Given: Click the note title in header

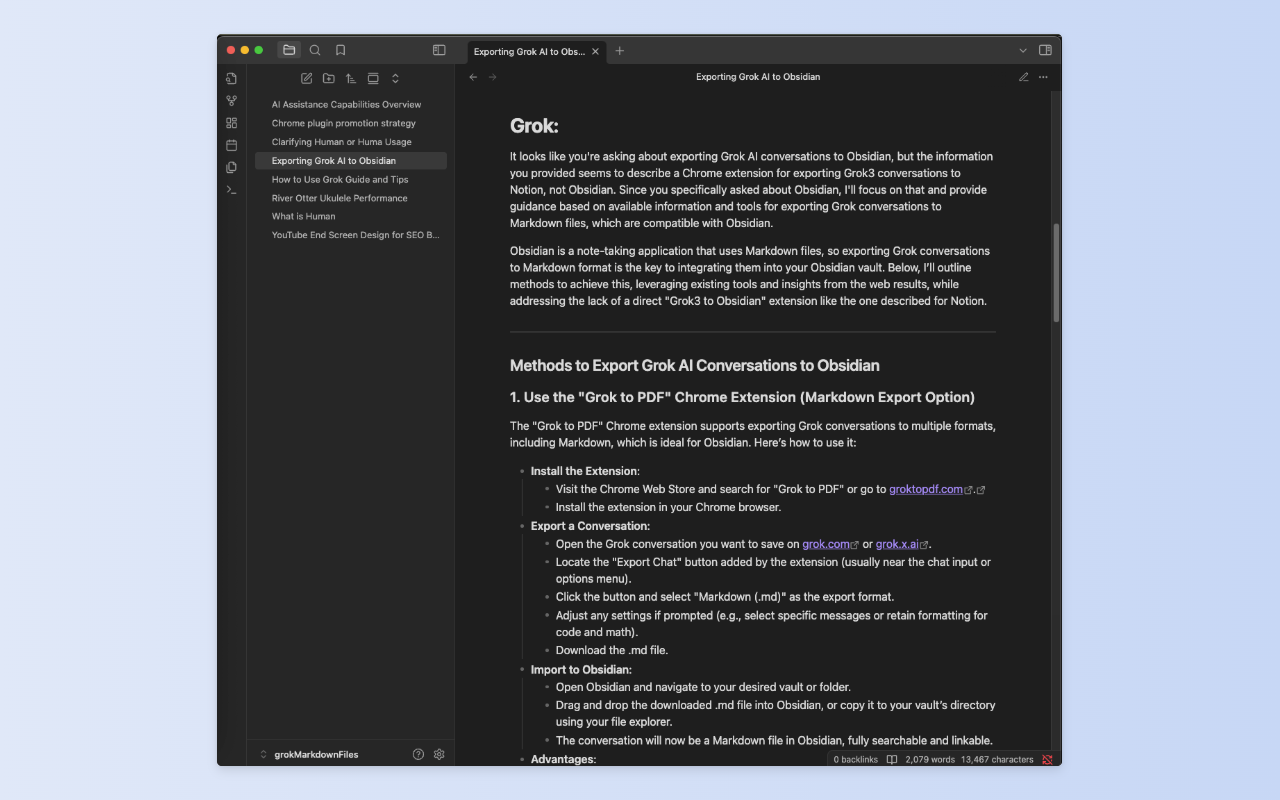Looking at the screenshot, I should click(x=758, y=77).
